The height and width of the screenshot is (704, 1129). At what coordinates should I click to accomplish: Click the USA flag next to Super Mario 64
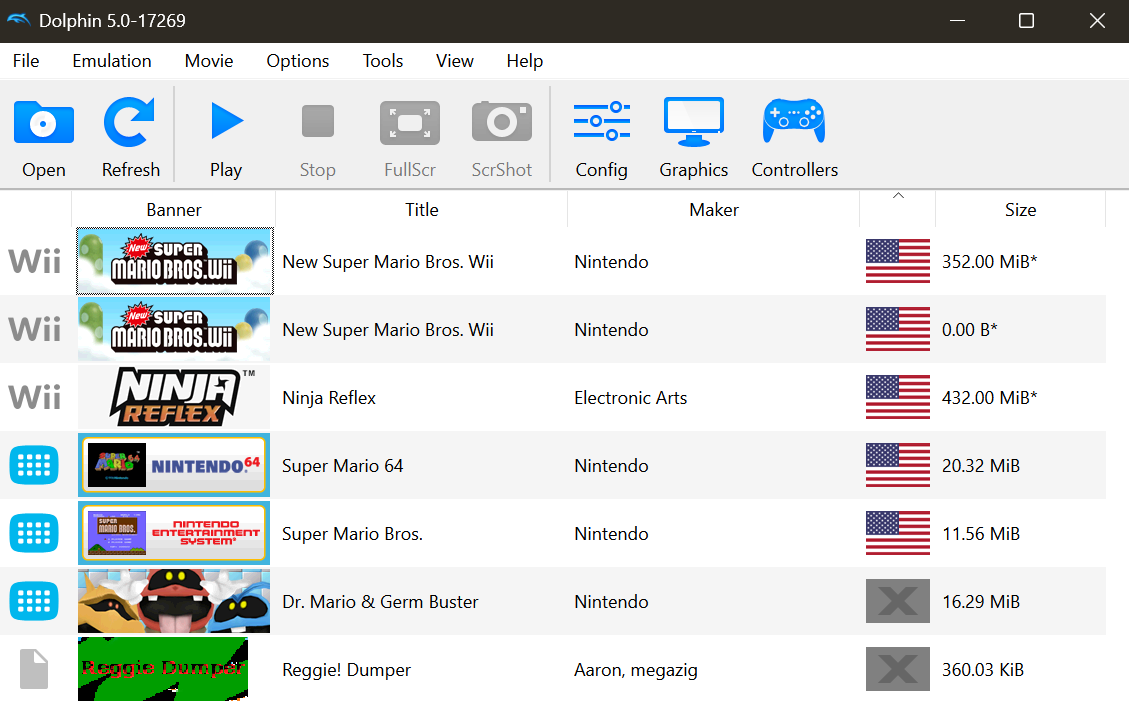tap(897, 465)
